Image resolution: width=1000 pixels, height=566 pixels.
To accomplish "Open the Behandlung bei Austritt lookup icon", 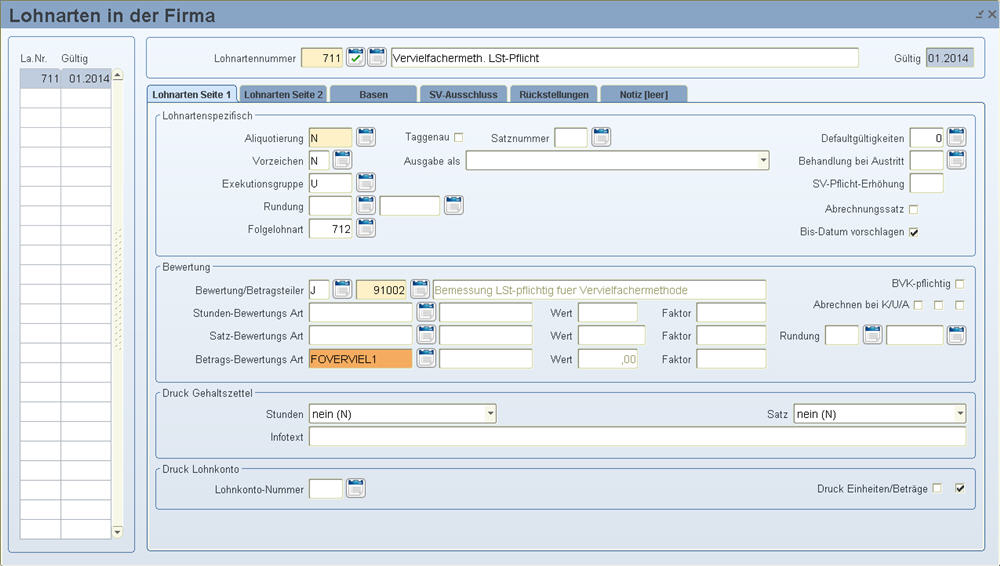I will point(956,160).
